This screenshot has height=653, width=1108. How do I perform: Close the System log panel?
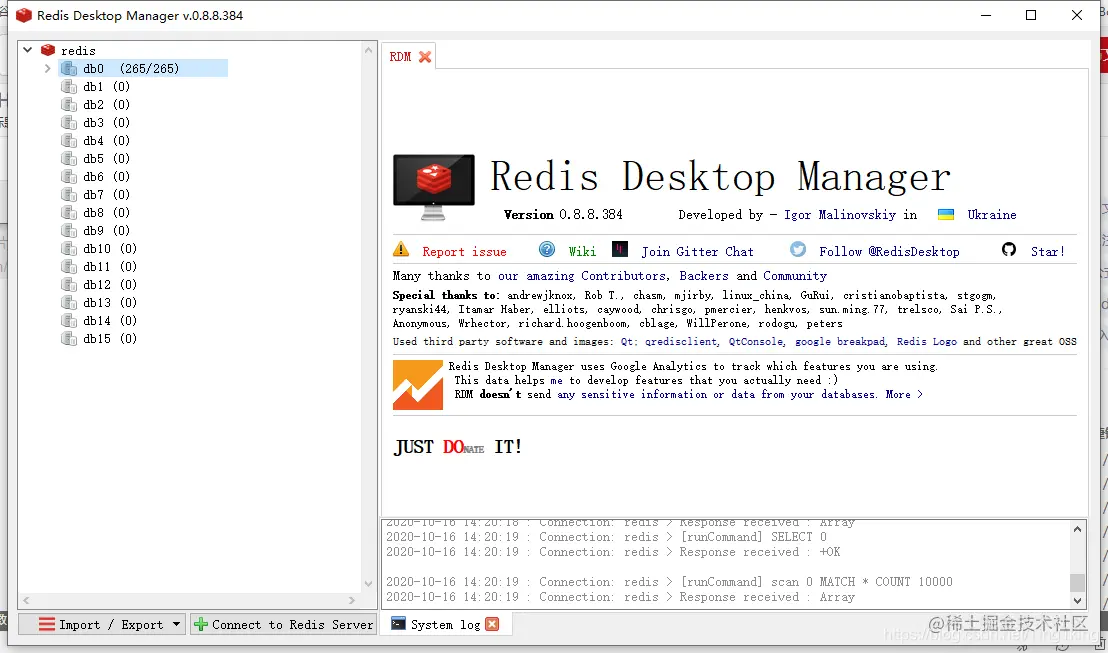493,624
